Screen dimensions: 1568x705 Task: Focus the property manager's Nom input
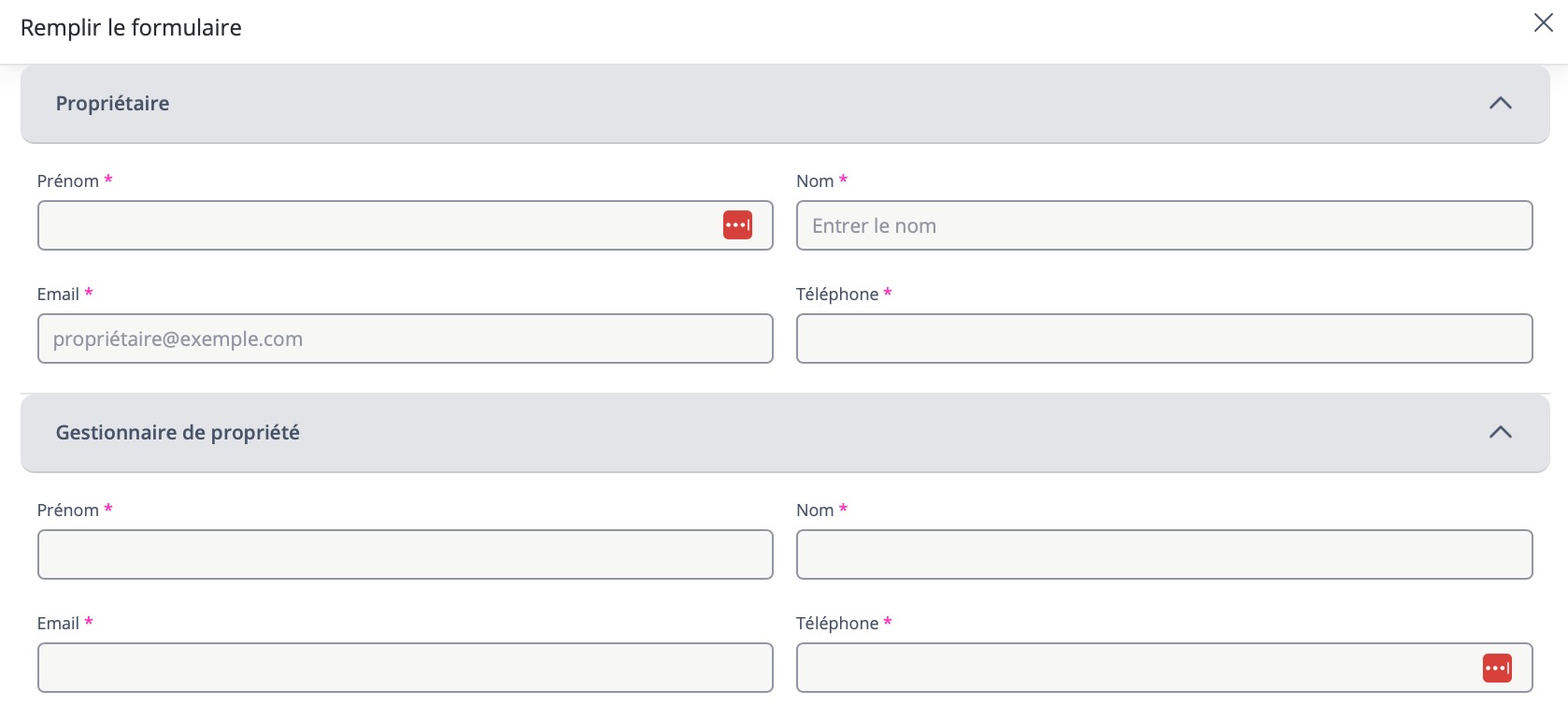click(1163, 554)
